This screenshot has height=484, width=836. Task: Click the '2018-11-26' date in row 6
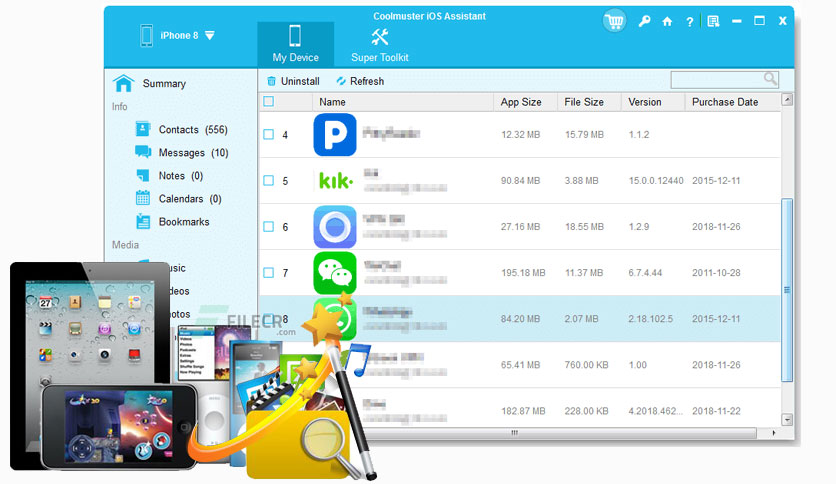[716, 227]
